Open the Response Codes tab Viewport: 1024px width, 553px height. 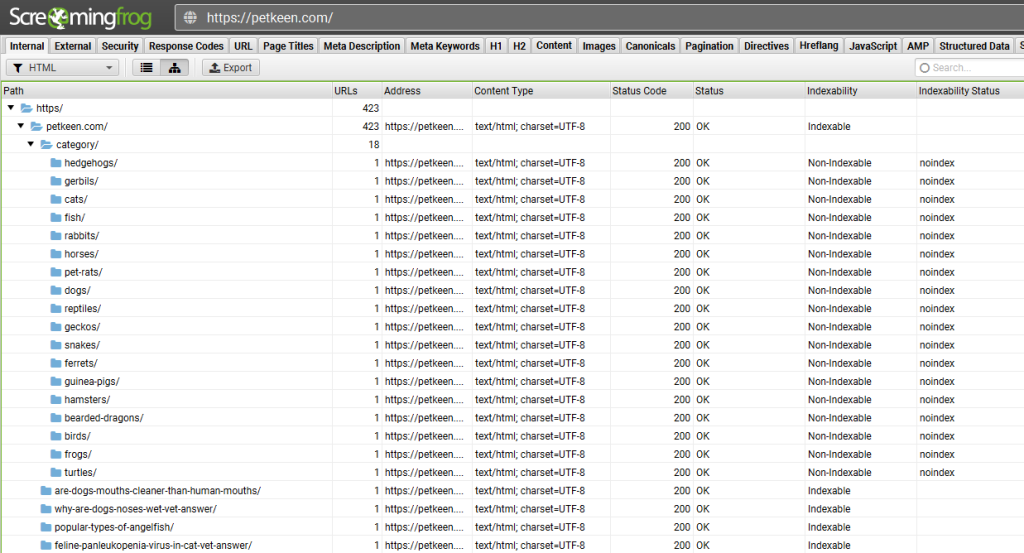pyautogui.click(x=186, y=46)
